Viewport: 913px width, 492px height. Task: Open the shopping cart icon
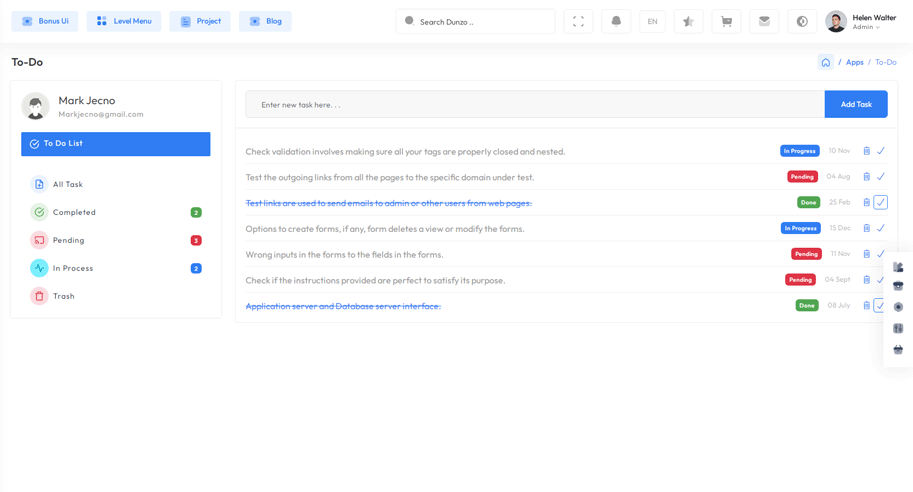pyautogui.click(x=726, y=21)
